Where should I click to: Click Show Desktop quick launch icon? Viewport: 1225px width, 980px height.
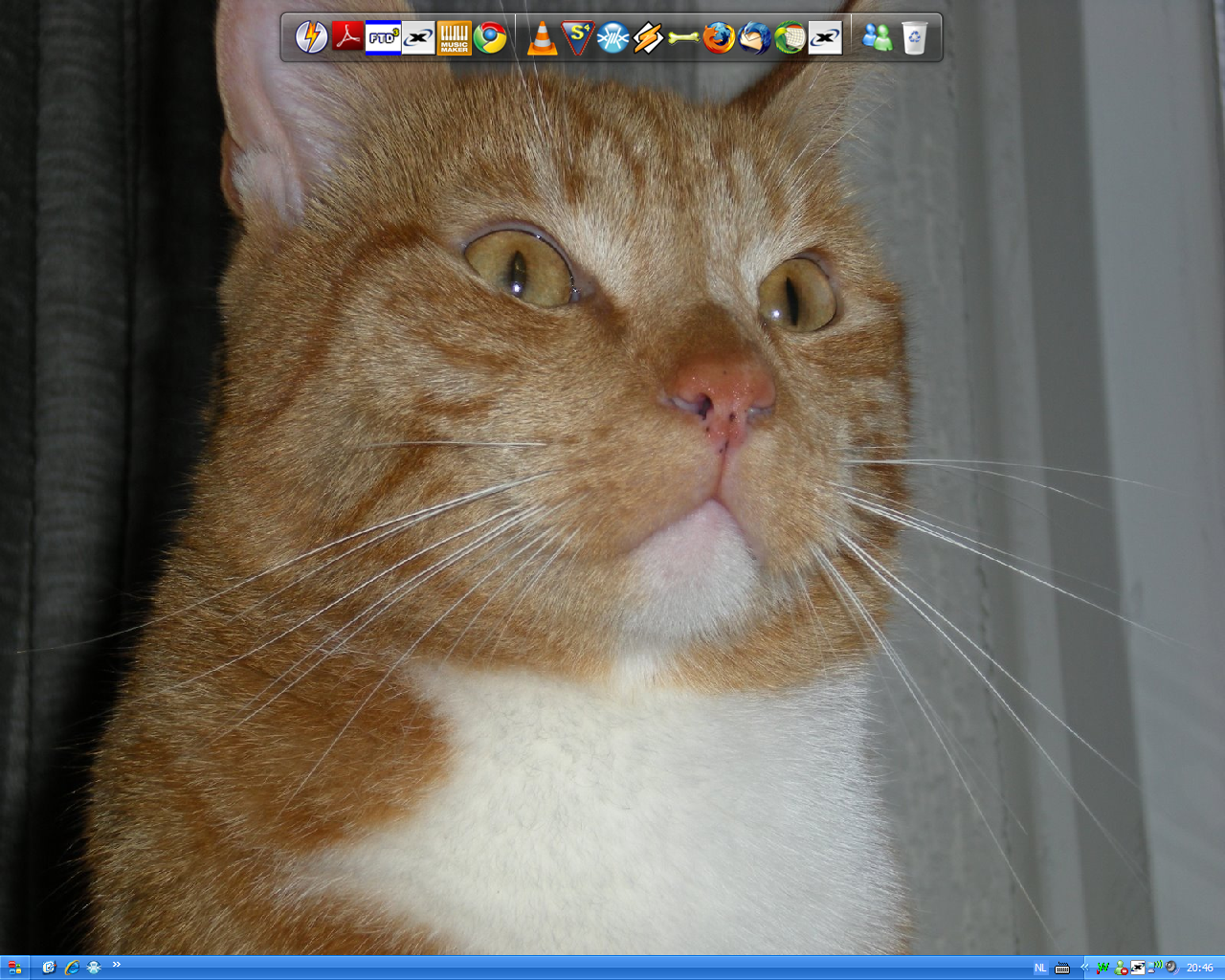[49, 968]
